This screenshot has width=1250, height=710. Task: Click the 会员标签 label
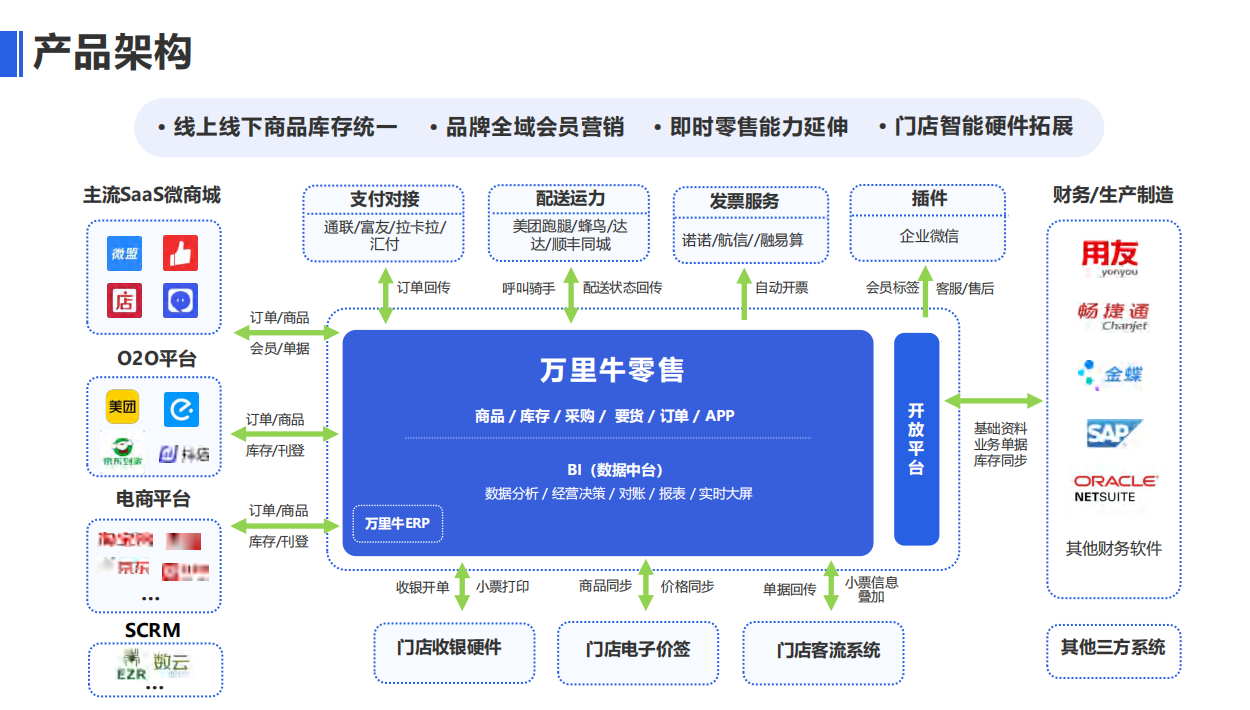pyautogui.click(x=892, y=288)
